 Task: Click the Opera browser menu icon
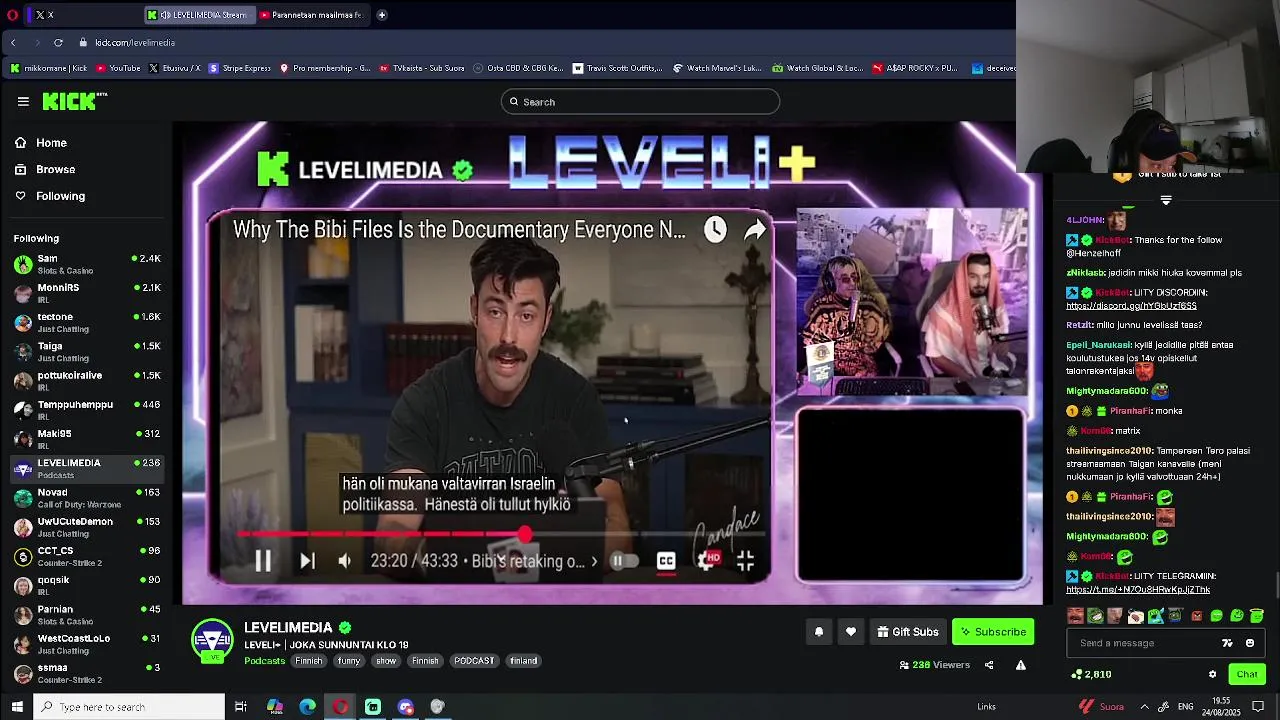click(12, 15)
